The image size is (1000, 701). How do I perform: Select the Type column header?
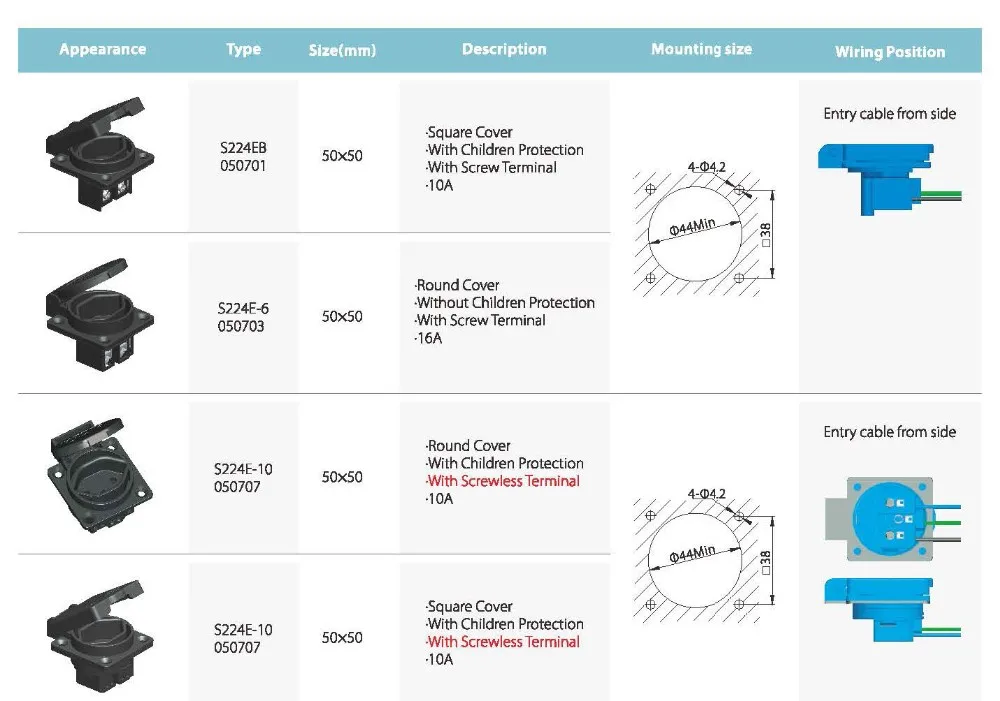243,49
